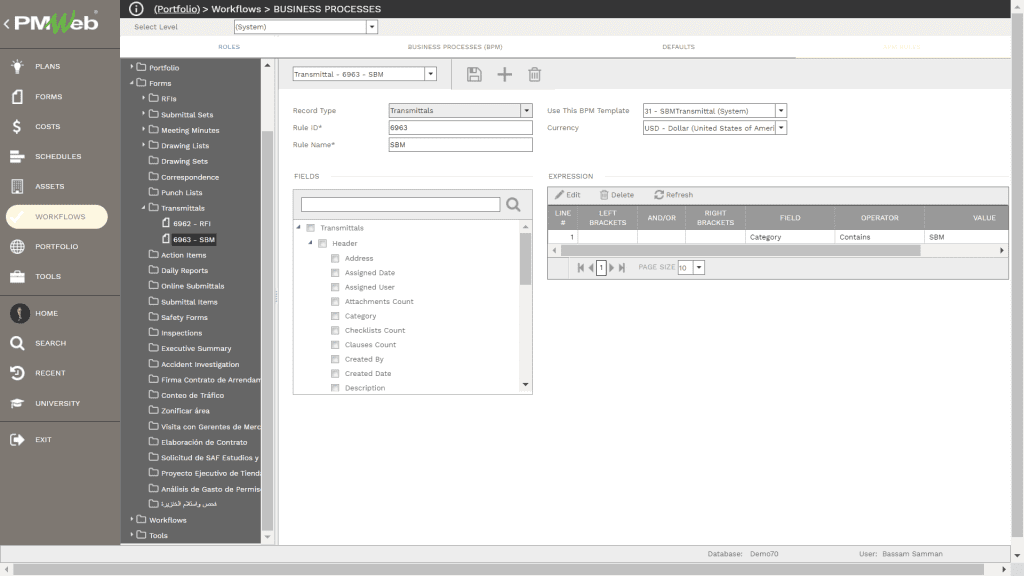Click the Save record icon
This screenshot has height=576, width=1024.
click(474, 74)
